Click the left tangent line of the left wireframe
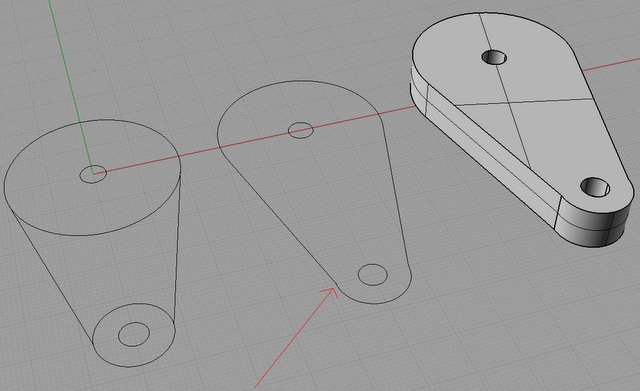 (x=53, y=278)
